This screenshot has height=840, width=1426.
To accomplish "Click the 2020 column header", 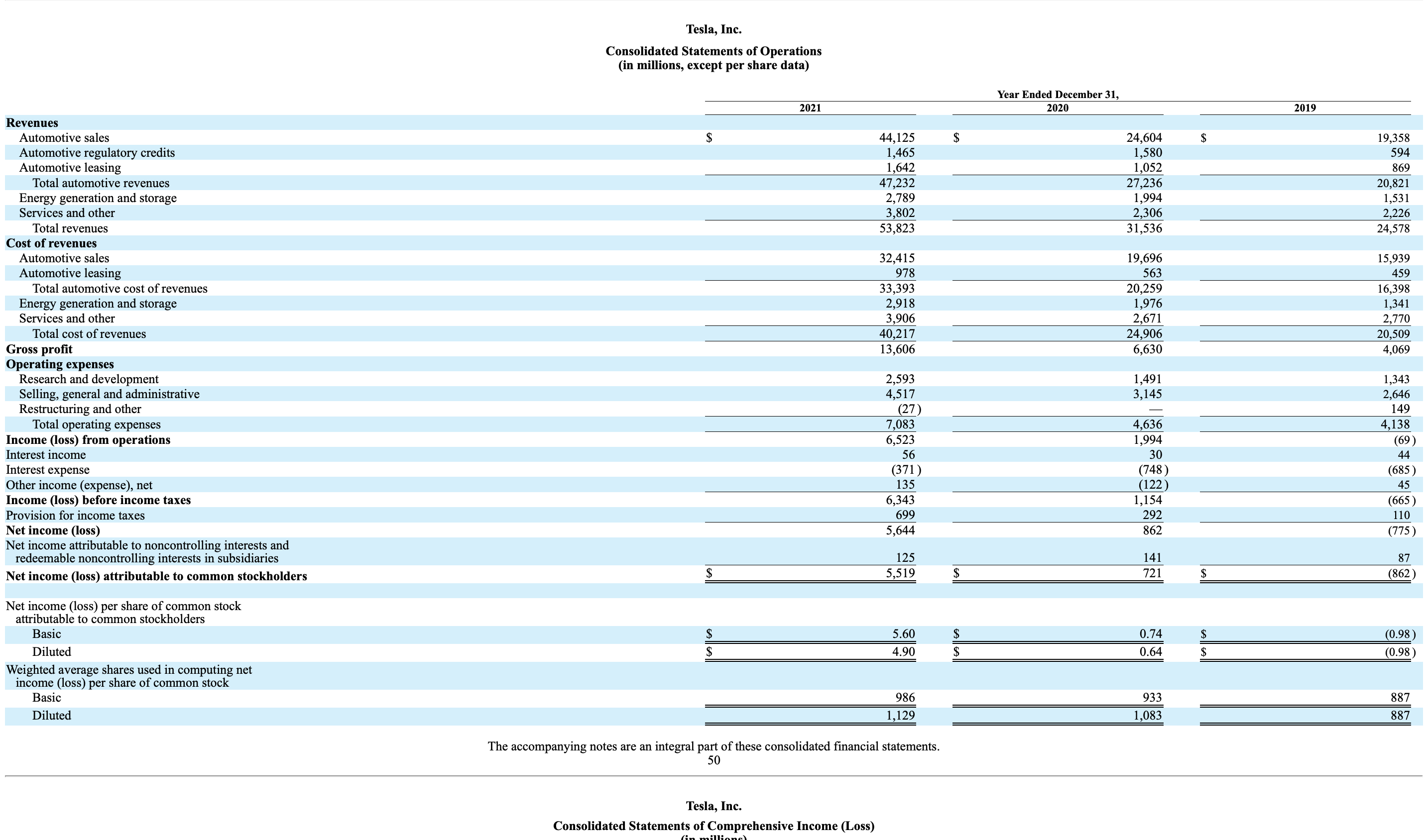I will pos(1058,107).
